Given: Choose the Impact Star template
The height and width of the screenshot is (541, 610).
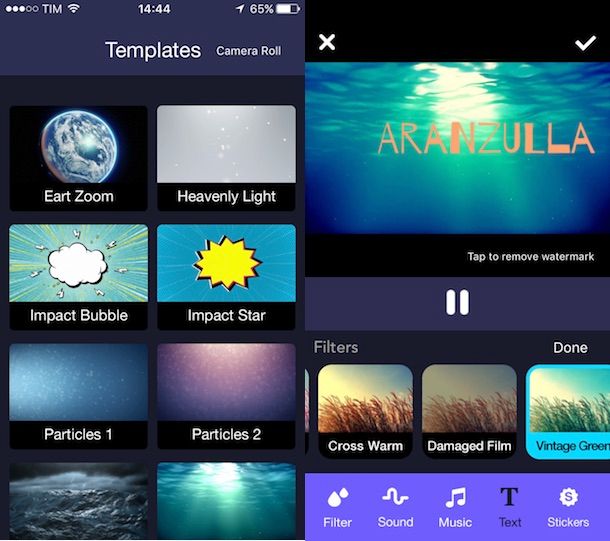Looking at the screenshot, I should (226, 277).
